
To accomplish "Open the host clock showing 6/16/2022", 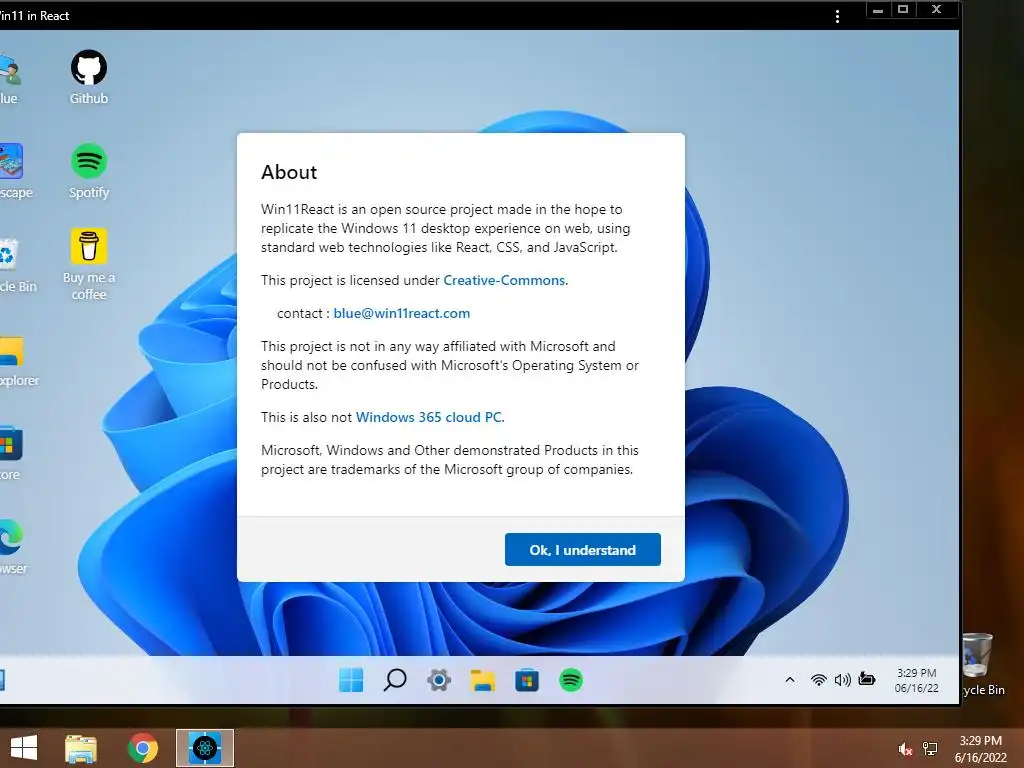I will 981,749.
